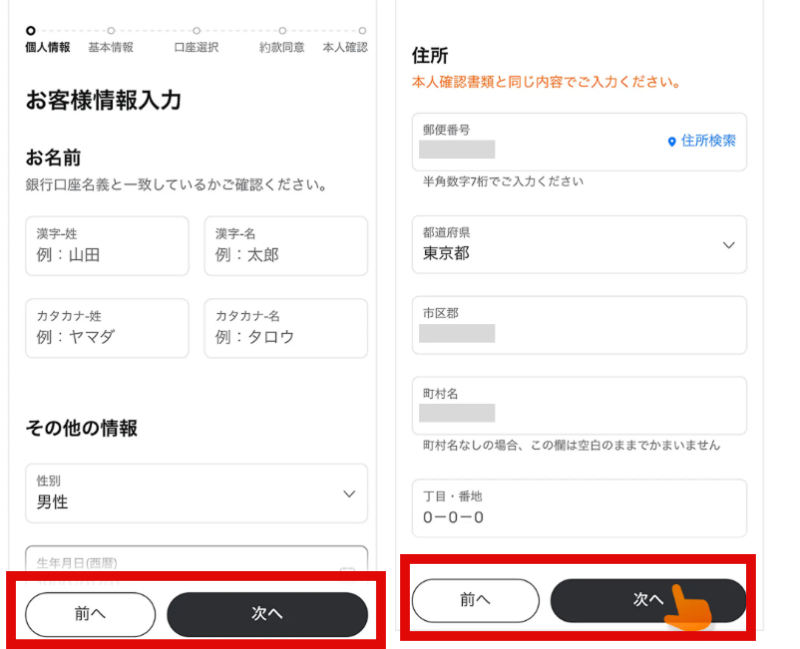Click the 約款同意 step circle
Screen dimensions: 800x649
point(282,31)
